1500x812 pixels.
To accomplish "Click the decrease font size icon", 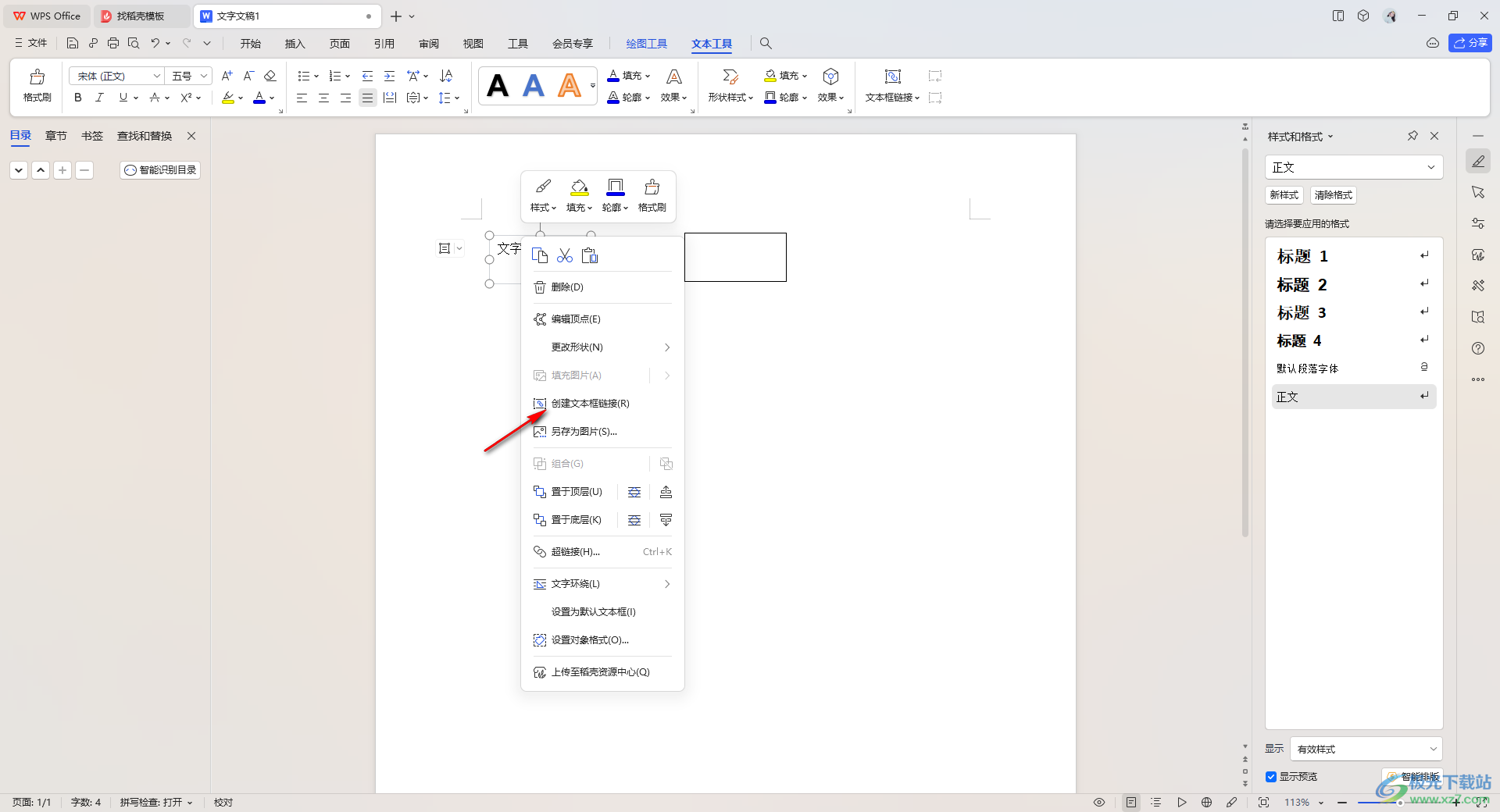I will point(248,76).
